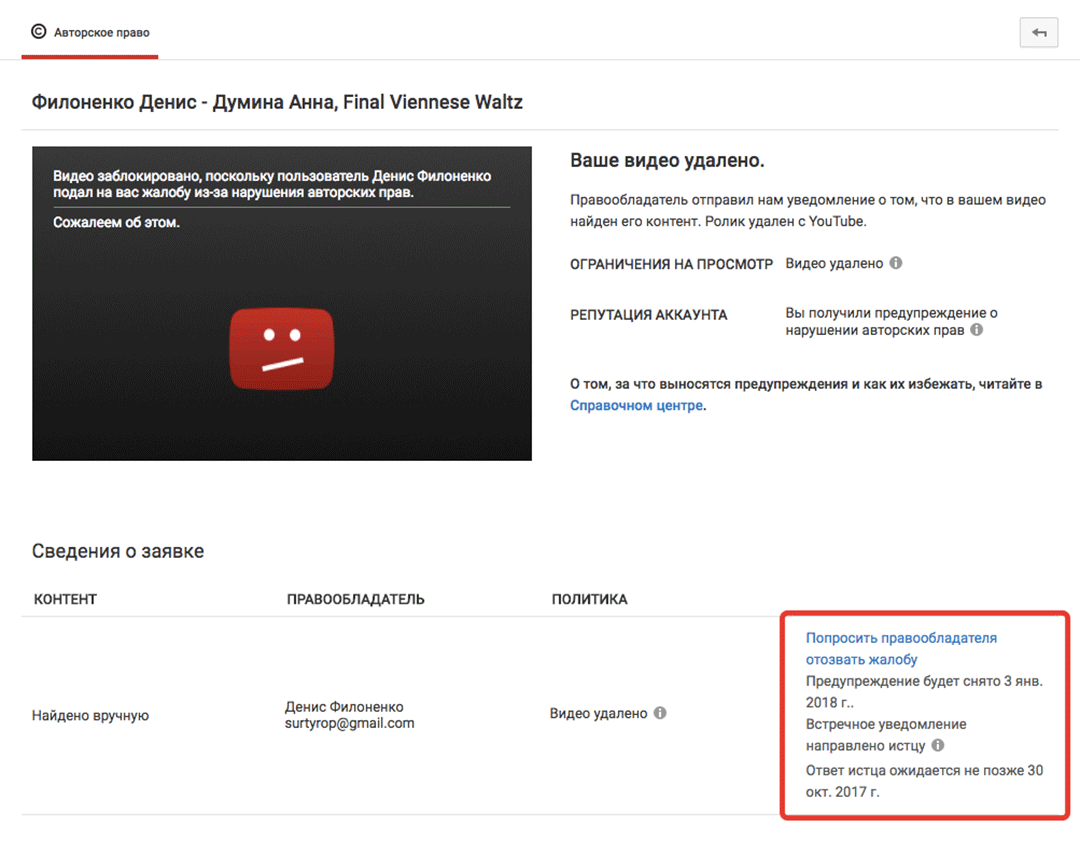Click ОГРАНИЧЕНИЯ НА ПРОСМОТР label
The height and width of the screenshot is (842, 1080).
pyautogui.click(x=672, y=264)
